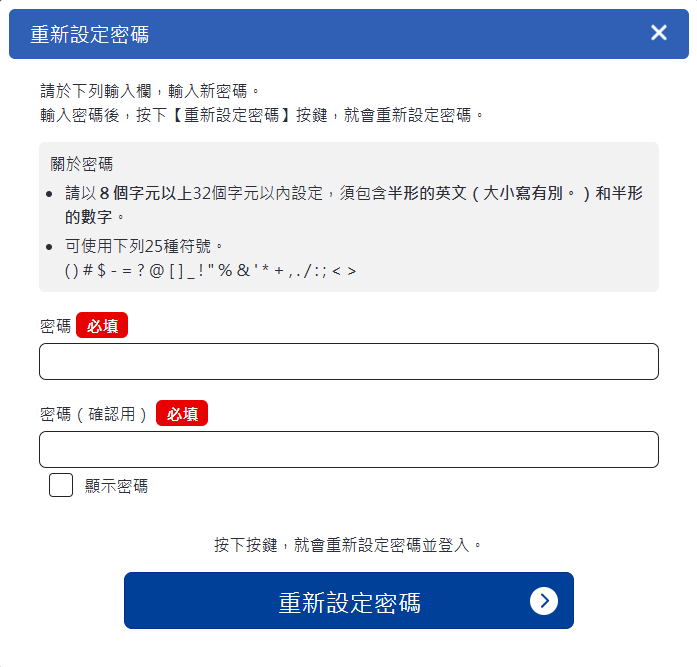Click the 輸入密碼後 instruction line
697x667 pixels.
point(262,114)
